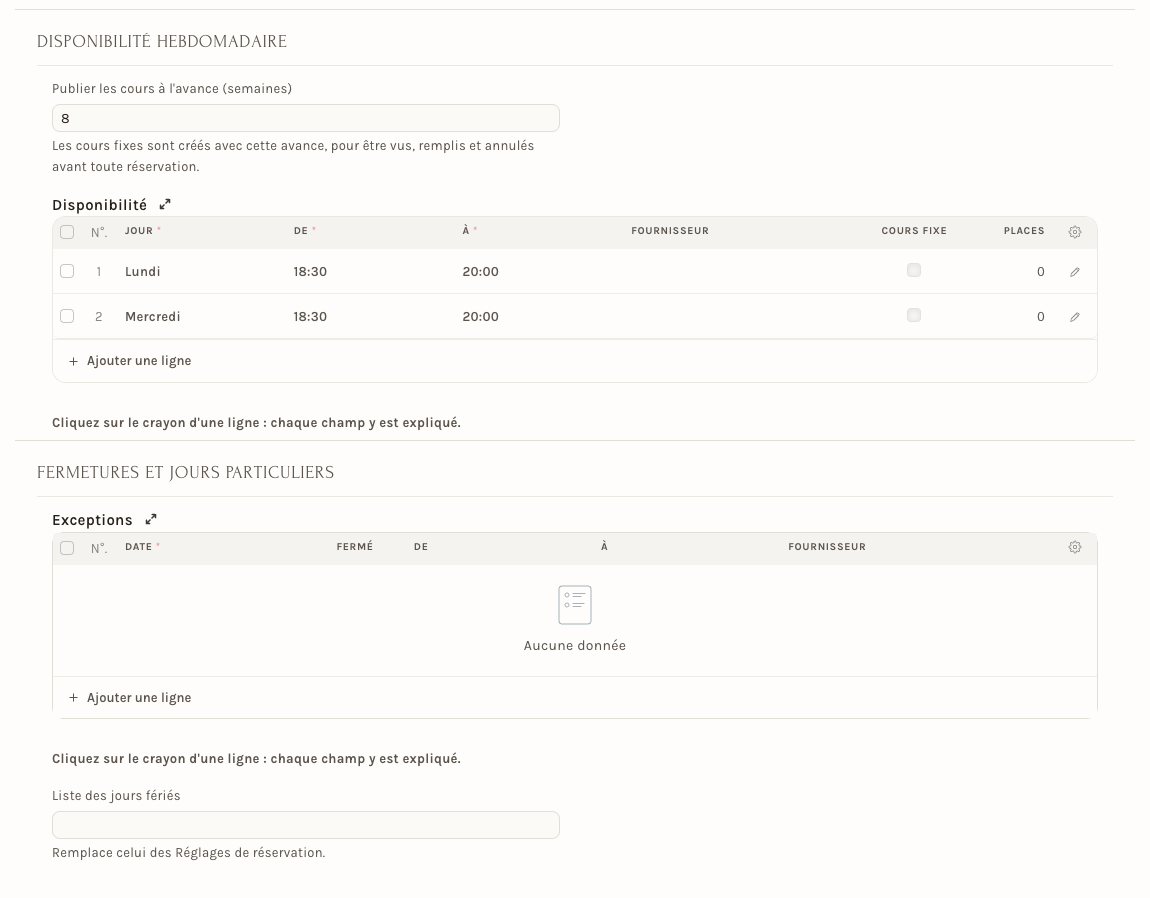
Task: Toggle Cours fixe checkbox for Lundi
Action: 914,270
